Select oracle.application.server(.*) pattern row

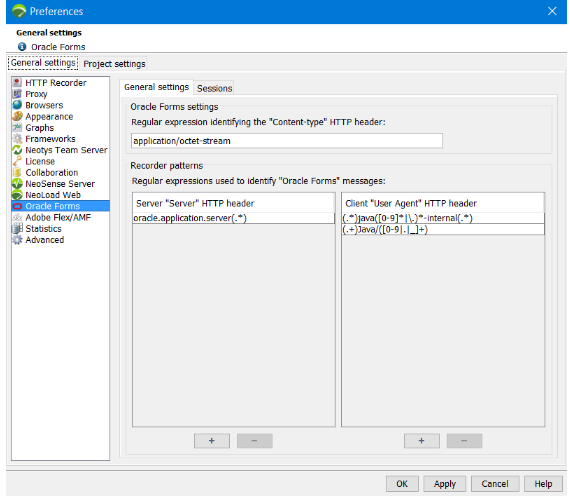click(x=233, y=218)
